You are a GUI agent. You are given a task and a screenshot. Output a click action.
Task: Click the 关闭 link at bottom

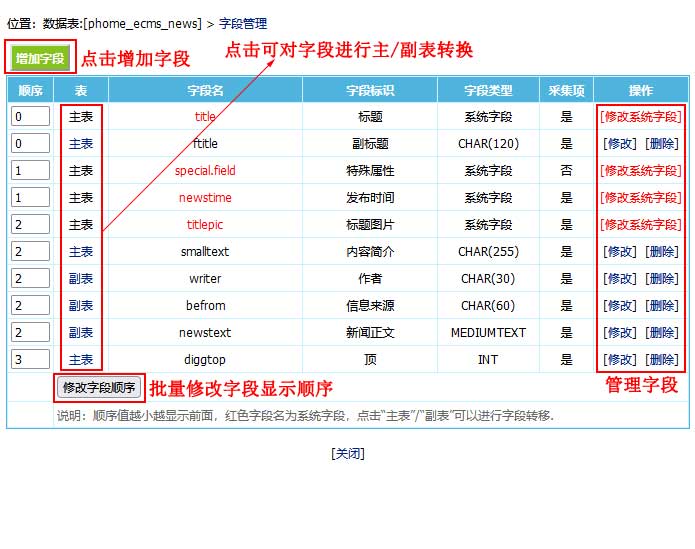(x=348, y=453)
